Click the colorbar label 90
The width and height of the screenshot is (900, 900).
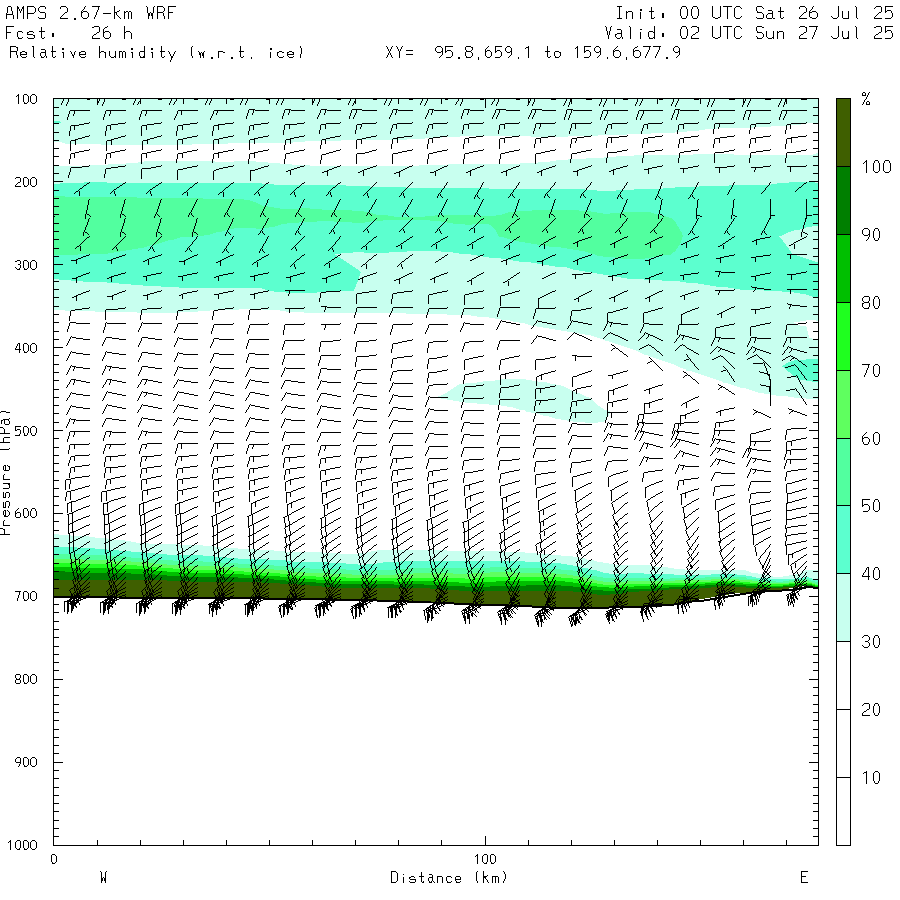pos(871,235)
